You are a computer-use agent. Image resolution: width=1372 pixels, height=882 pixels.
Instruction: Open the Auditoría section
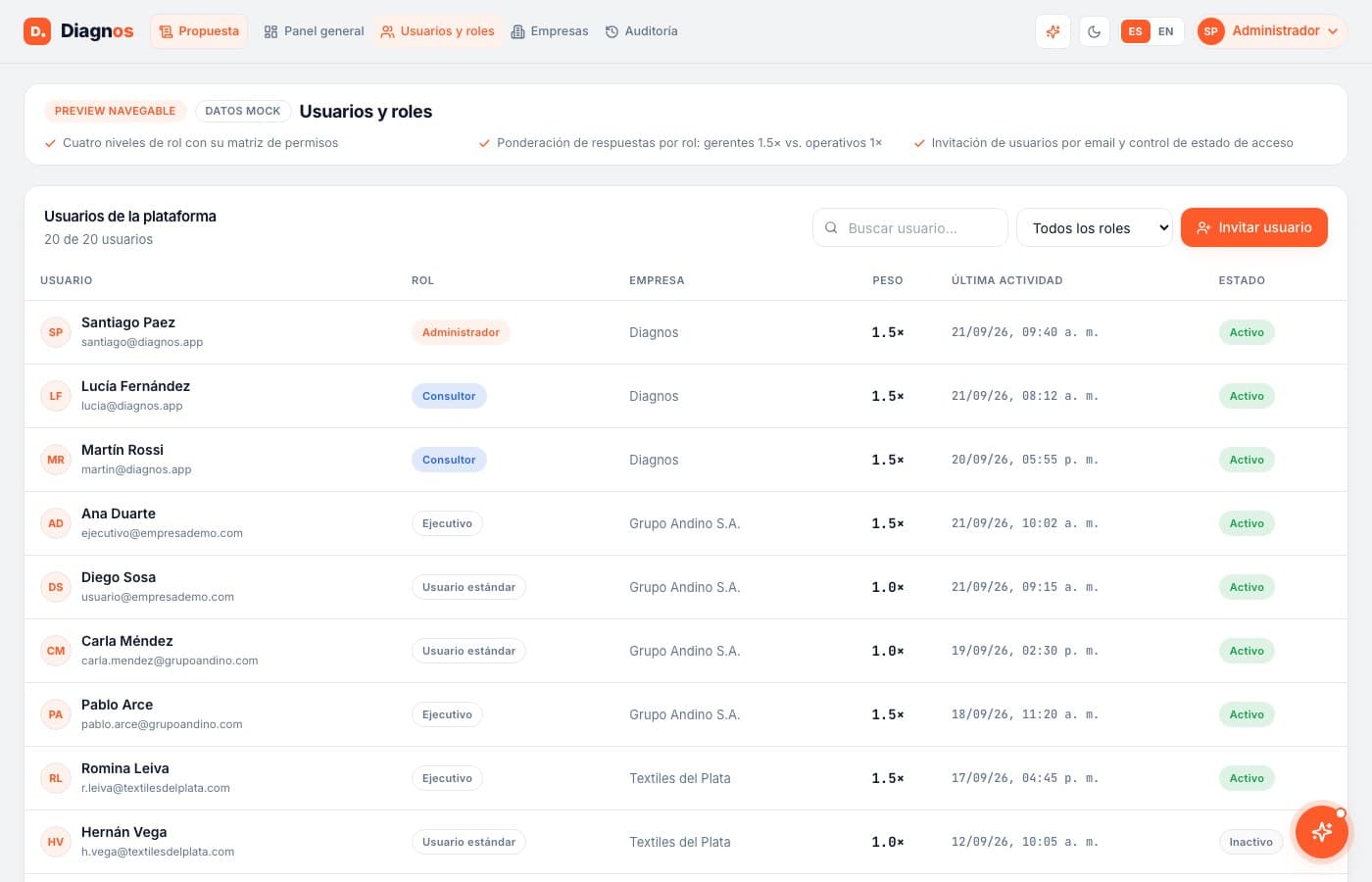(641, 31)
